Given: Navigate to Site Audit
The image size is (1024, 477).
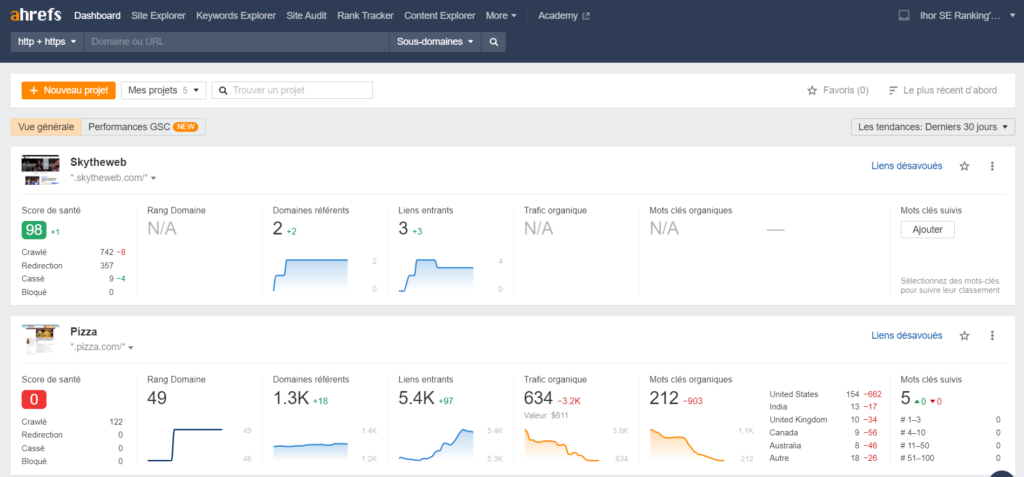Looking at the screenshot, I should pos(306,16).
